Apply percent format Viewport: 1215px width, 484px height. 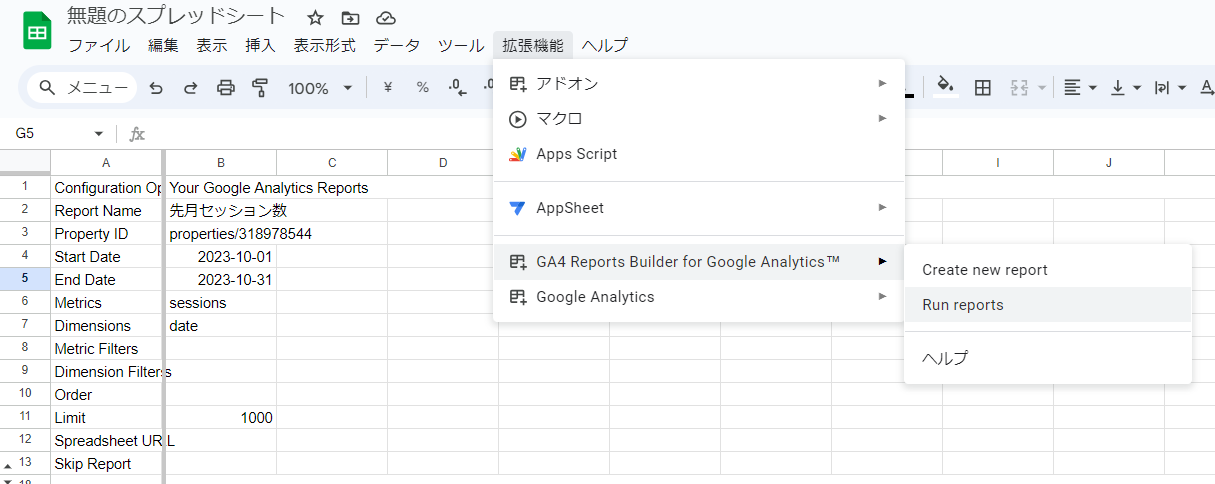pyautogui.click(x=423, y=88)
